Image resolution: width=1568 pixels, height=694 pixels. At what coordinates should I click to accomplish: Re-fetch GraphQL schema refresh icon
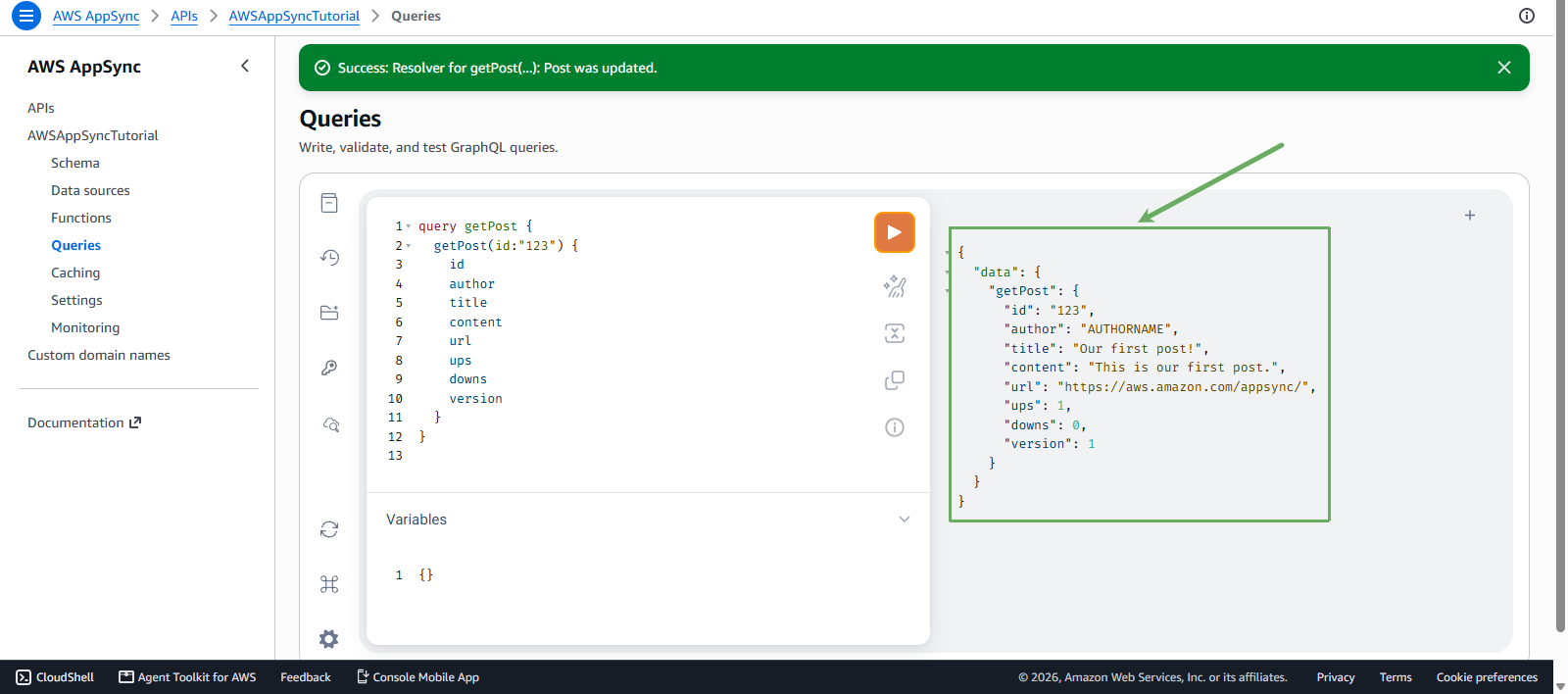[x=329, y=529]
